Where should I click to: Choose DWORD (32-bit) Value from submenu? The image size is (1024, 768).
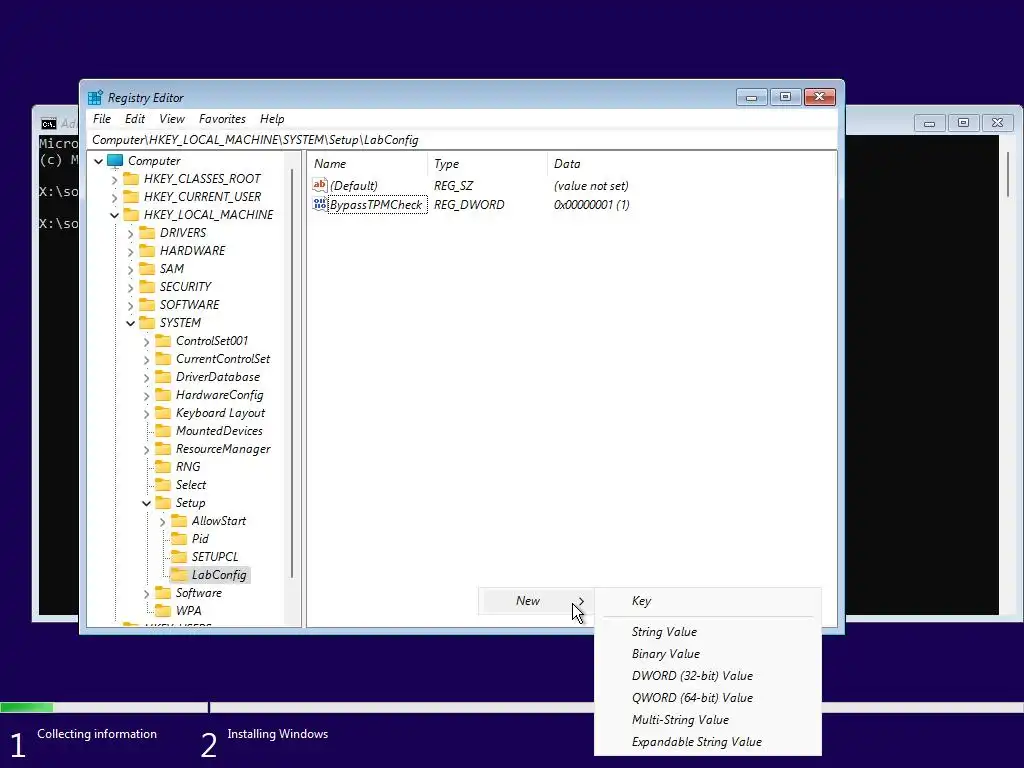pyautogui.click(x=707, y=676)
